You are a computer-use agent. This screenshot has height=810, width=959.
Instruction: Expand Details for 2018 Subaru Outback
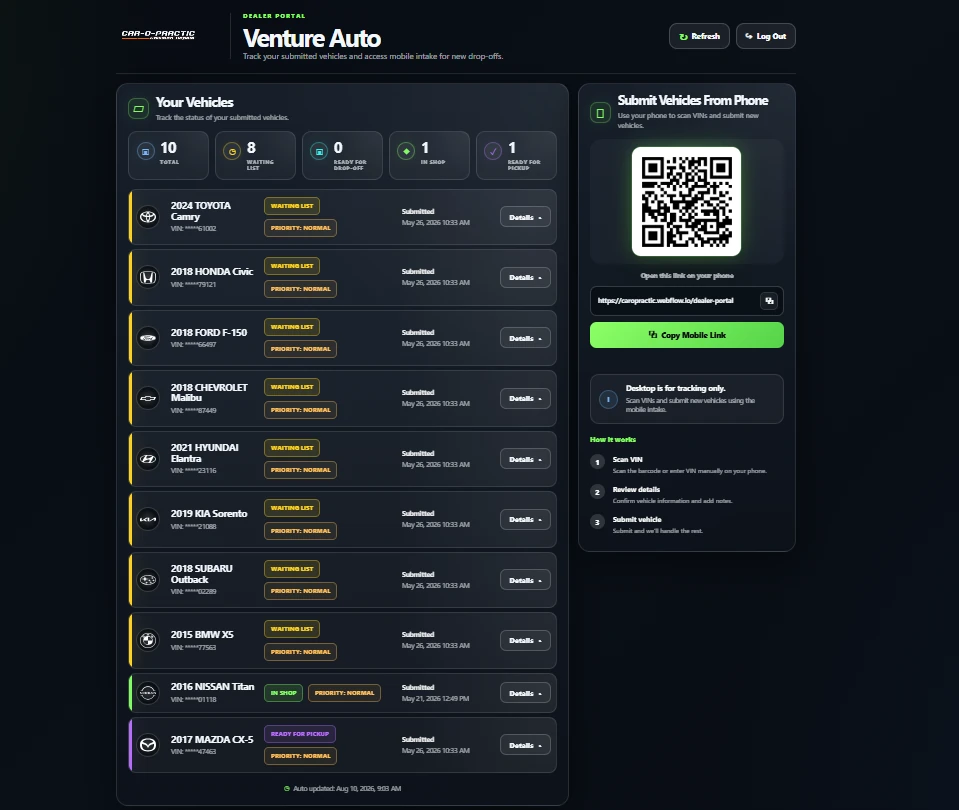[525, 580]
